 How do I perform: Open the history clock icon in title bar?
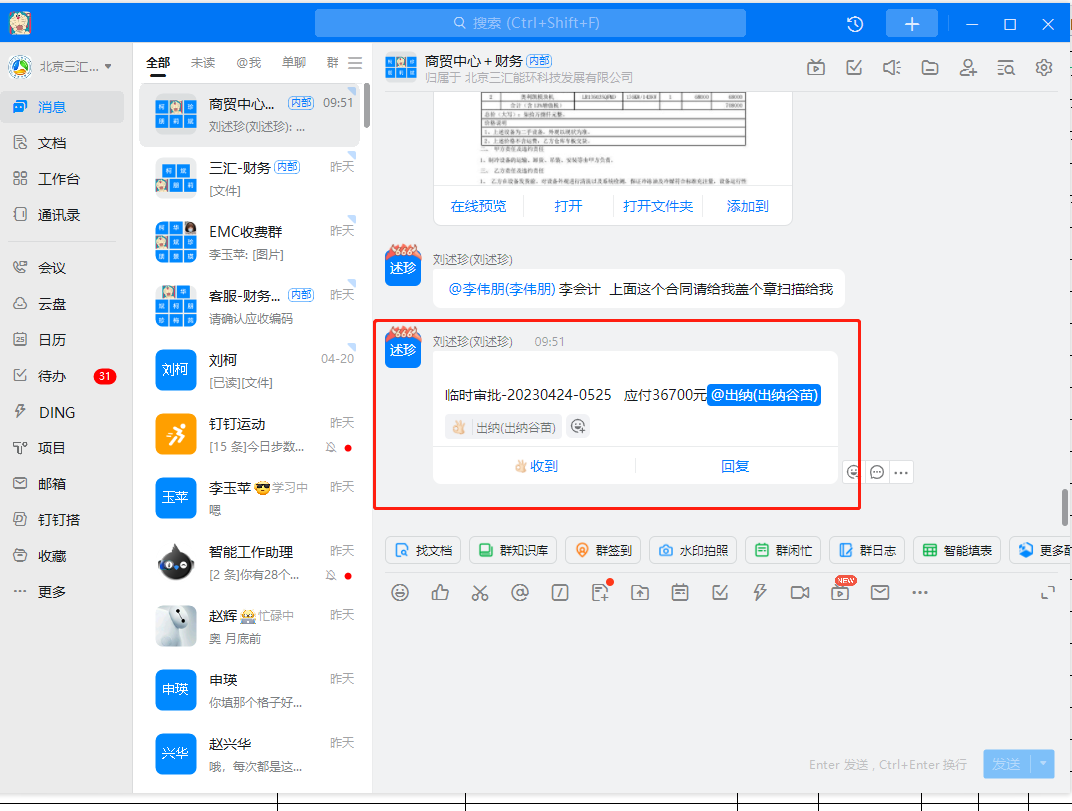coord(855,24)
